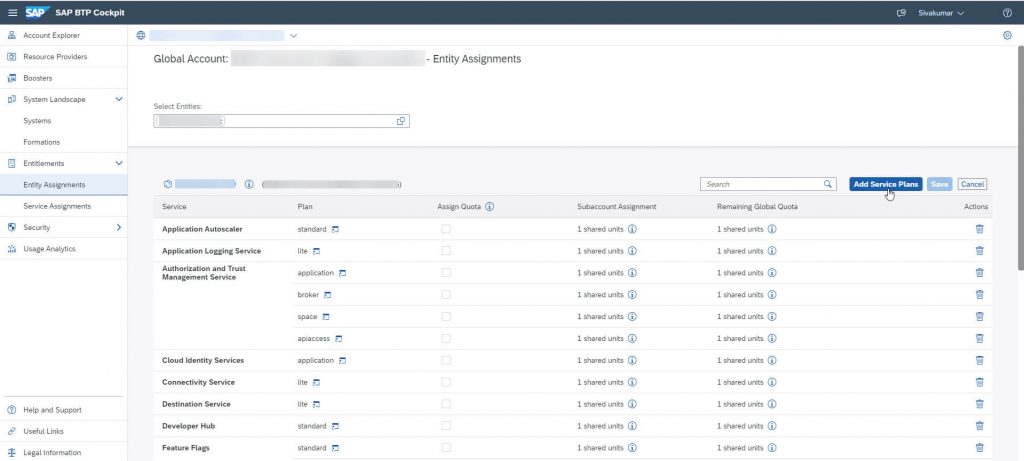Open plan details icon for Application Autoscaler standard
The image size is (1024, 461).
point(335,229)
